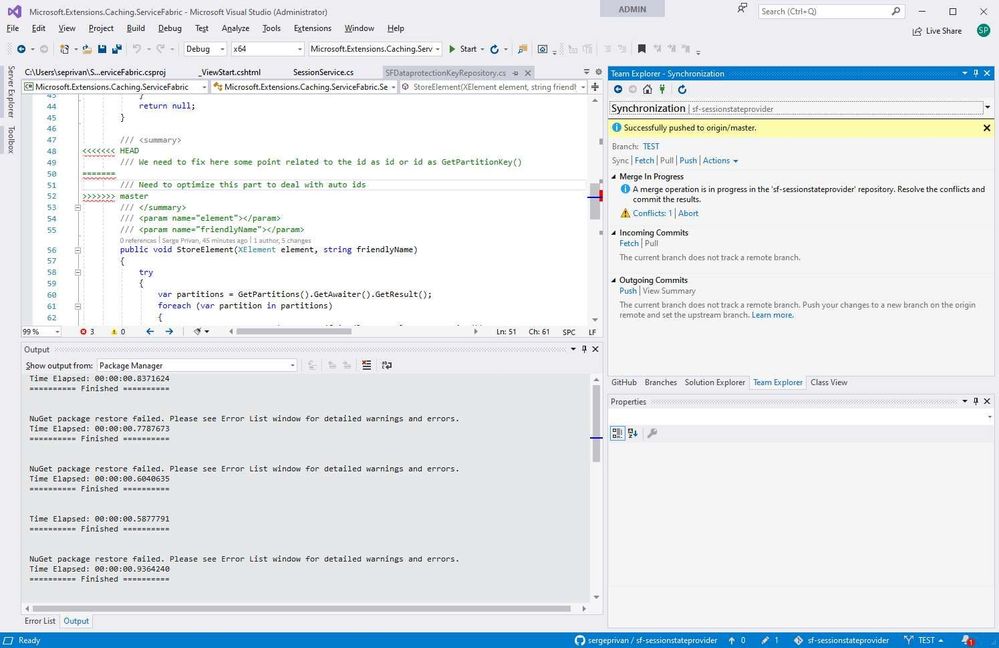999x648 pixels.
Task: Click the Live Share button
Action: pyautogui.click(x=937, y=31)
